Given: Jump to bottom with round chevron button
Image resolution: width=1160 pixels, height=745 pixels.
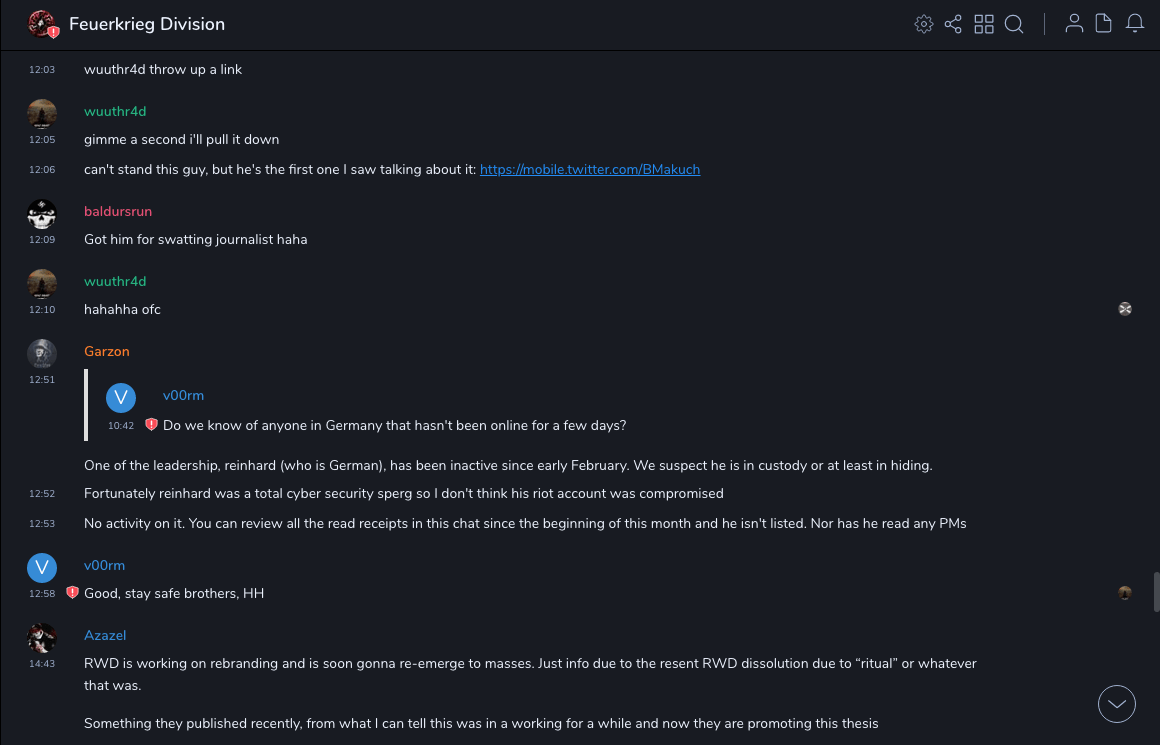Looking at the screenshot, I should [1116, 704].
